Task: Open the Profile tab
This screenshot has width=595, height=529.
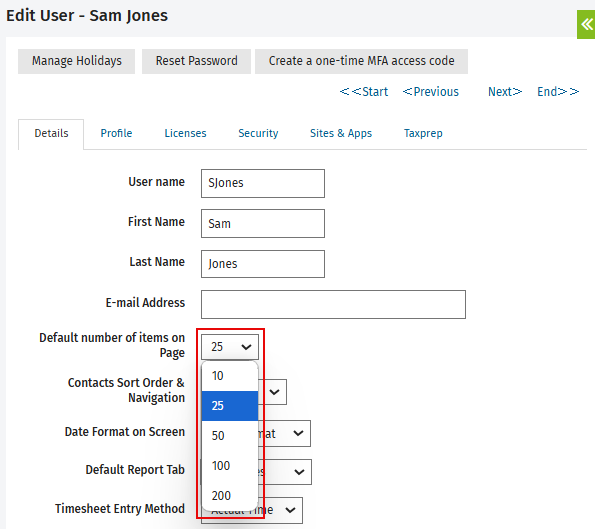Action: pos(116,134)
